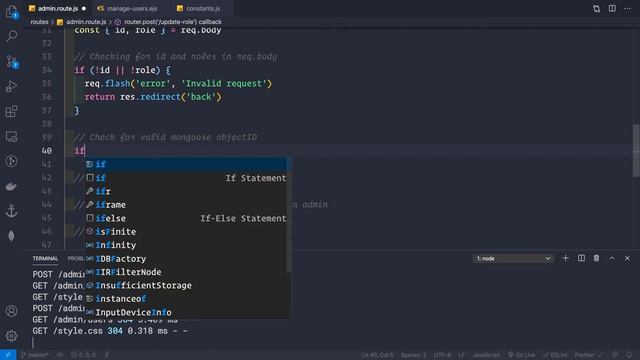Click the 'Ln 40, Col 5' status entry
Viewport: 640px width, 360px height.
pyautogui.click(x=378, y=355)
